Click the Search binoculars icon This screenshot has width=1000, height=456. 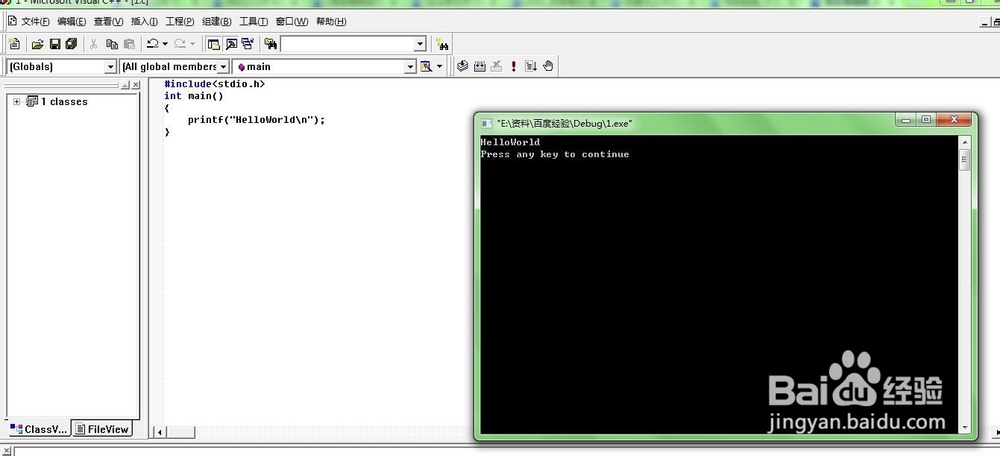coord(442,45)
